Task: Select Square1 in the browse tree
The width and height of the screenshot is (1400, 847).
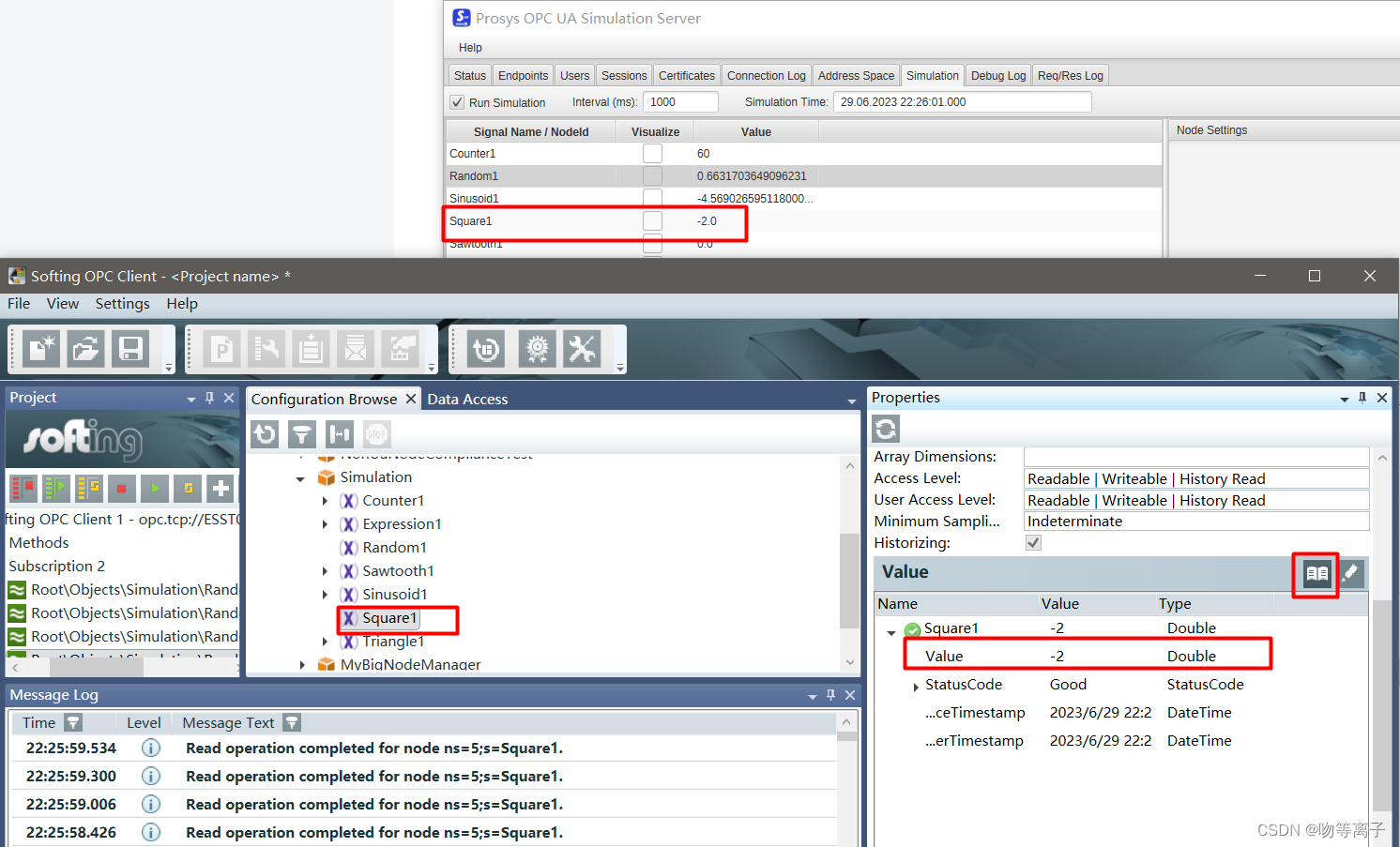Action: (389, 618)
